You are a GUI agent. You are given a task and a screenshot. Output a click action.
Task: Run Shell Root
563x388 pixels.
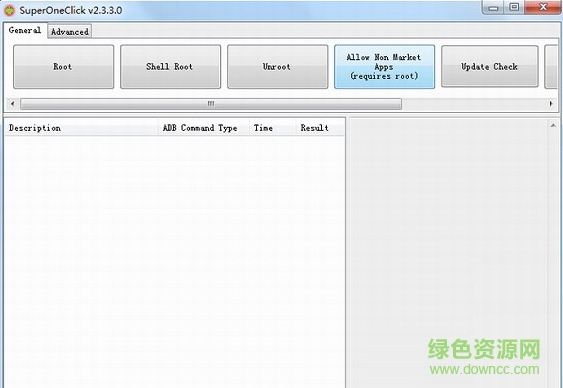pyautogui.click(x=171, y=67)
